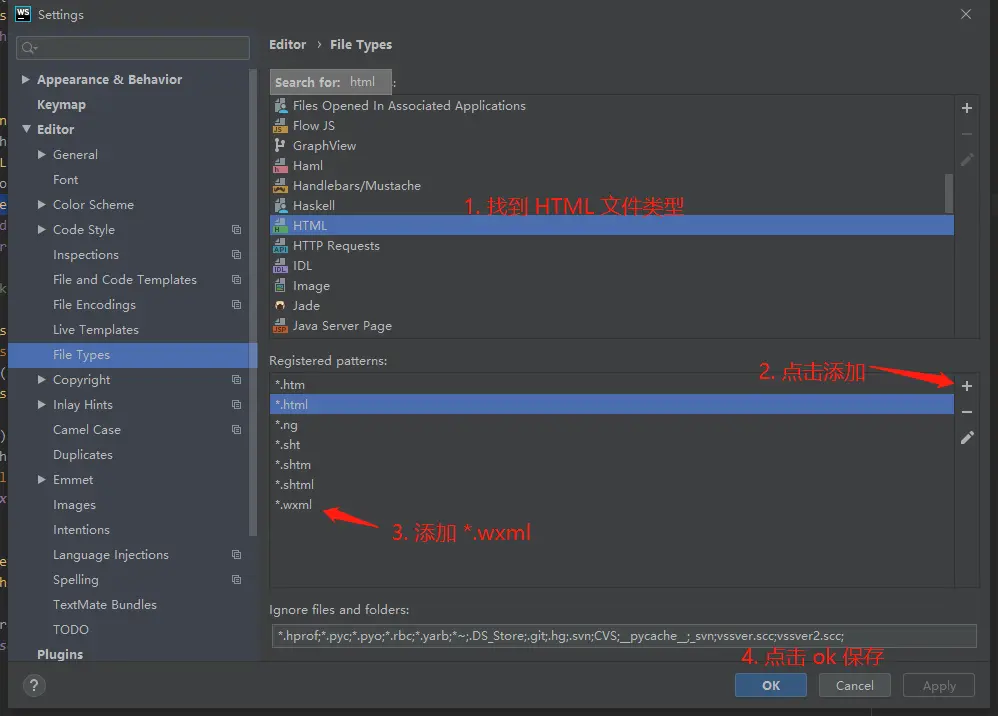Click the Haskell file type icon
This screenshot has width=998, height=716.
coord(280,206)
